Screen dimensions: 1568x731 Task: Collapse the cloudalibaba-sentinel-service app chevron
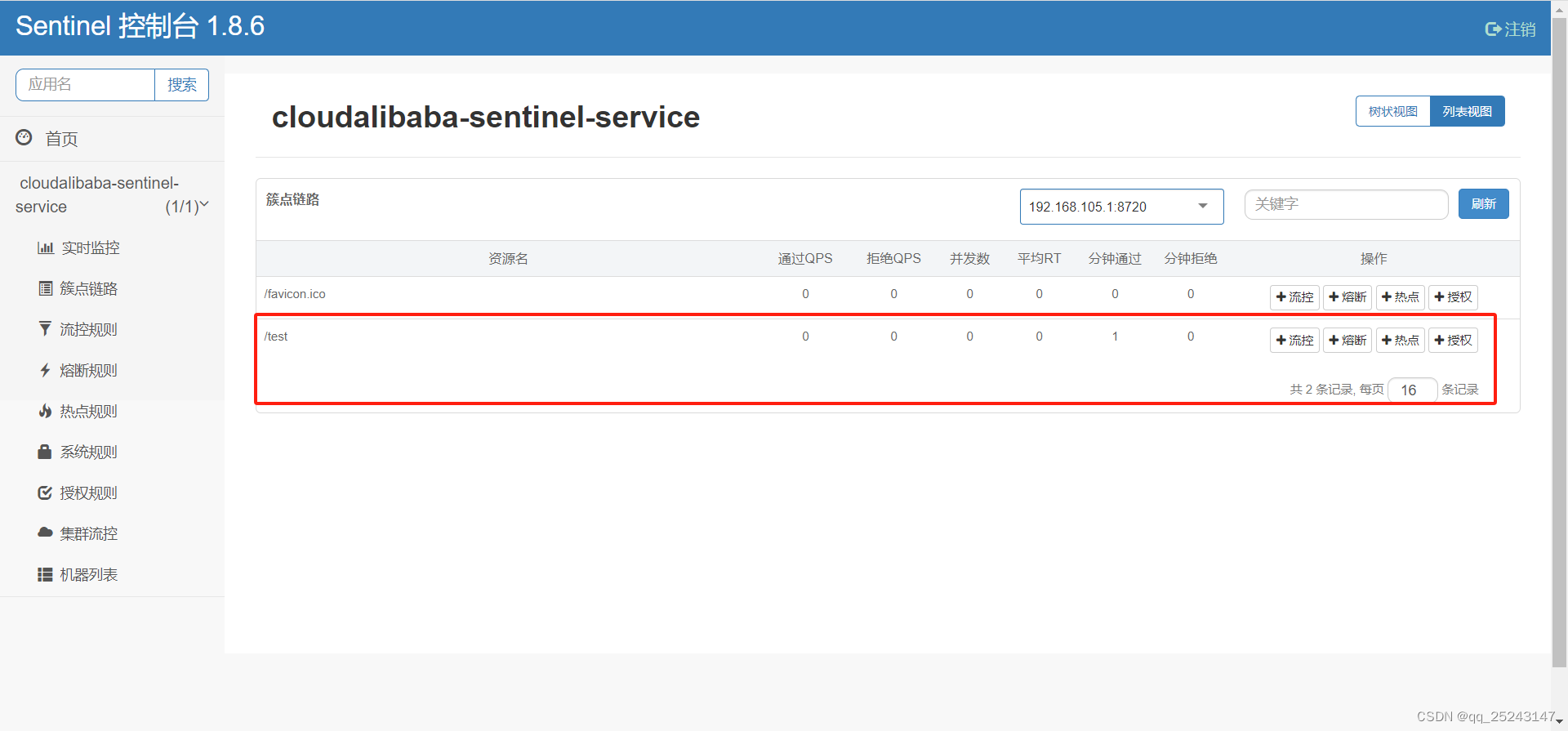click(x=204, y=204)
